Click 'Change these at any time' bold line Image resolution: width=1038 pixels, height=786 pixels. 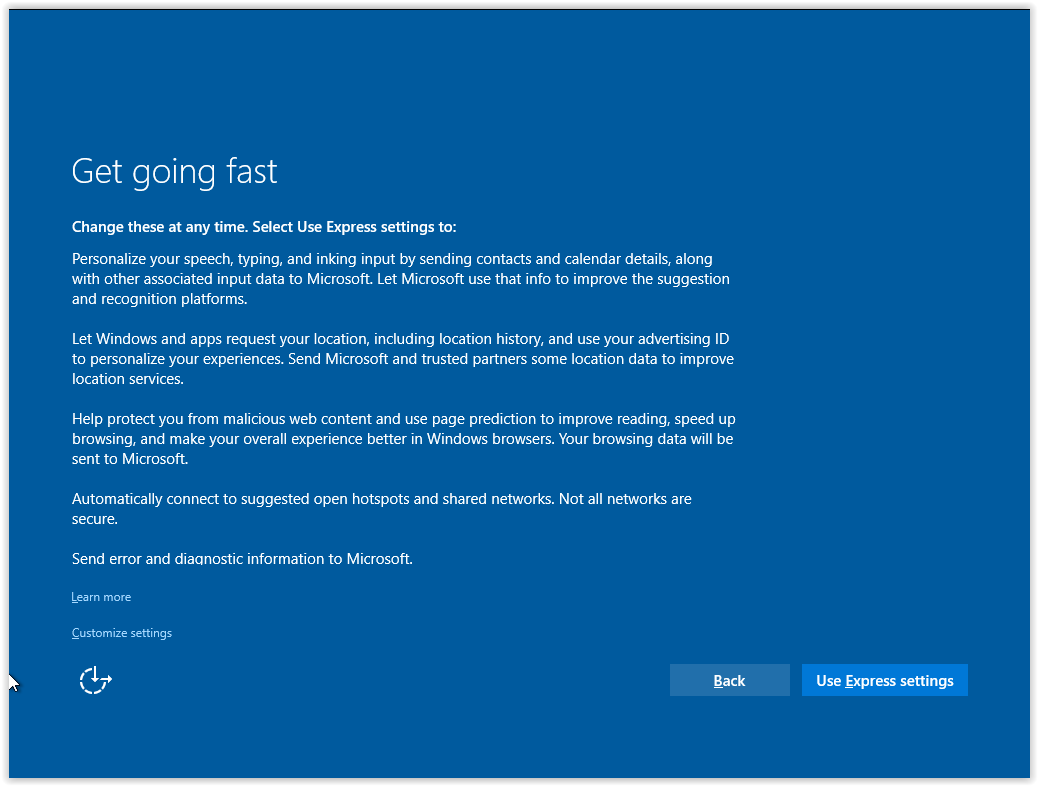click(x=264, y=227)
